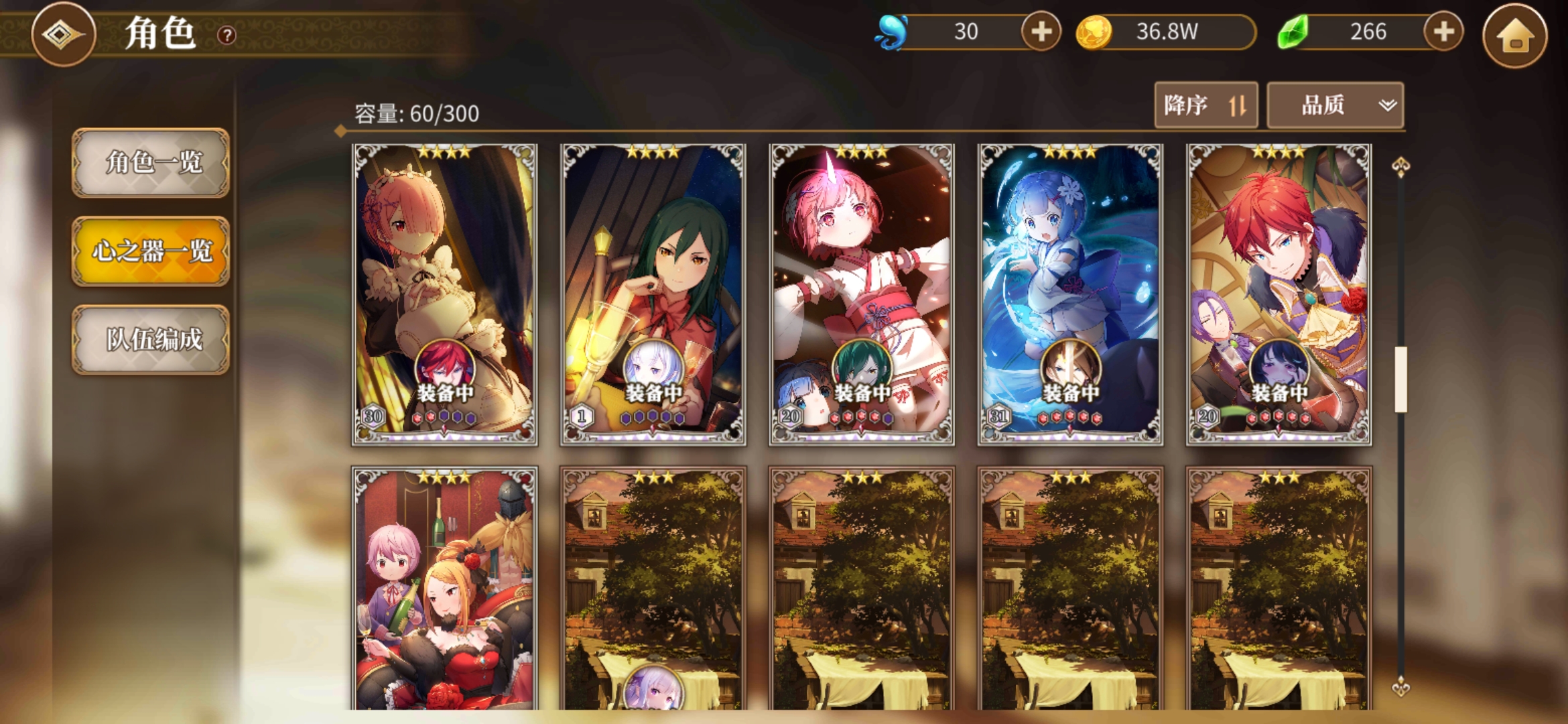Click the scrollbar handle on right
The image size is (1568, 724).
1400,379
